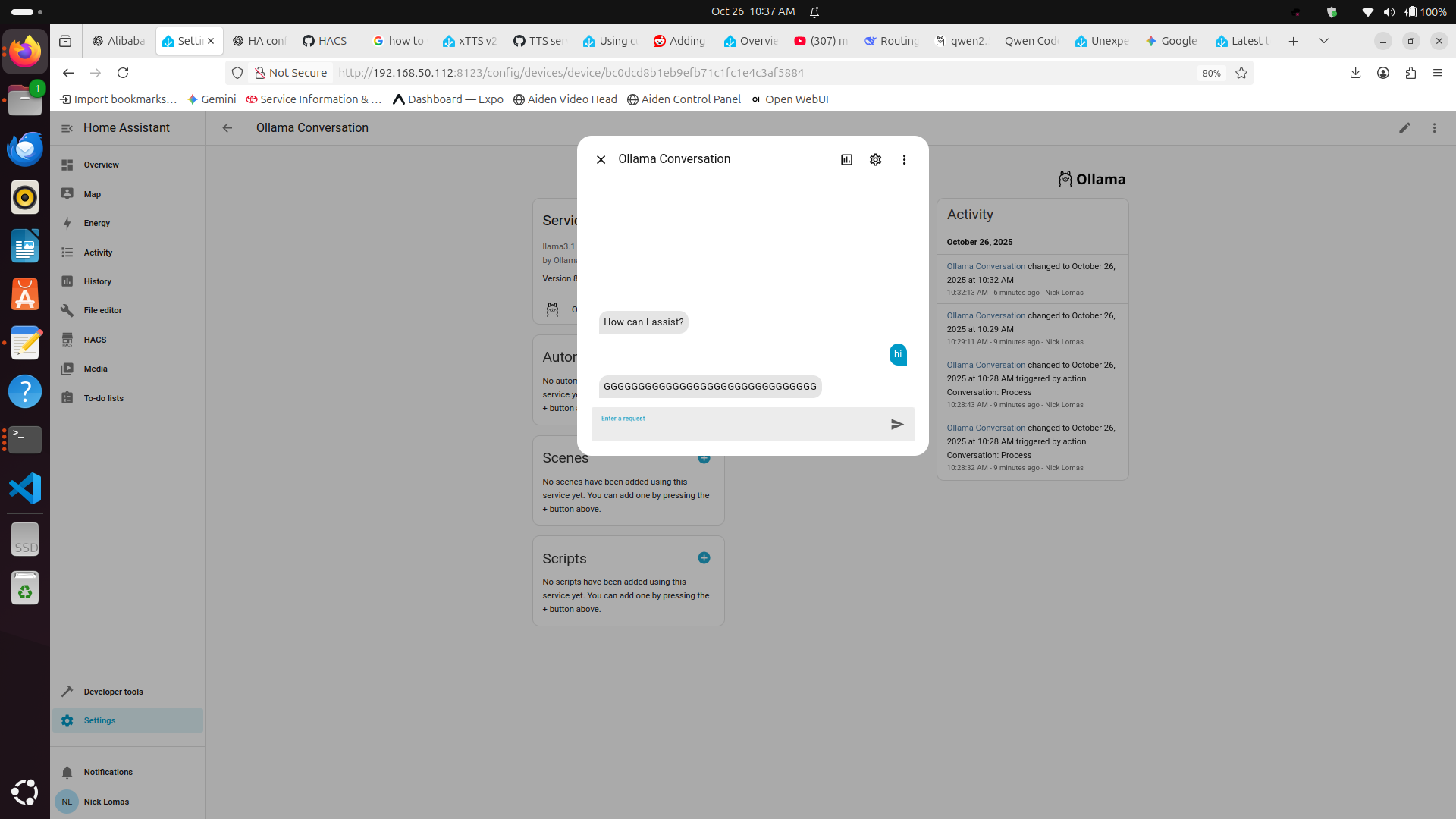Open page three-dot menu at top right
This screenshot has width=1456, height=819.
[1434, 128]
